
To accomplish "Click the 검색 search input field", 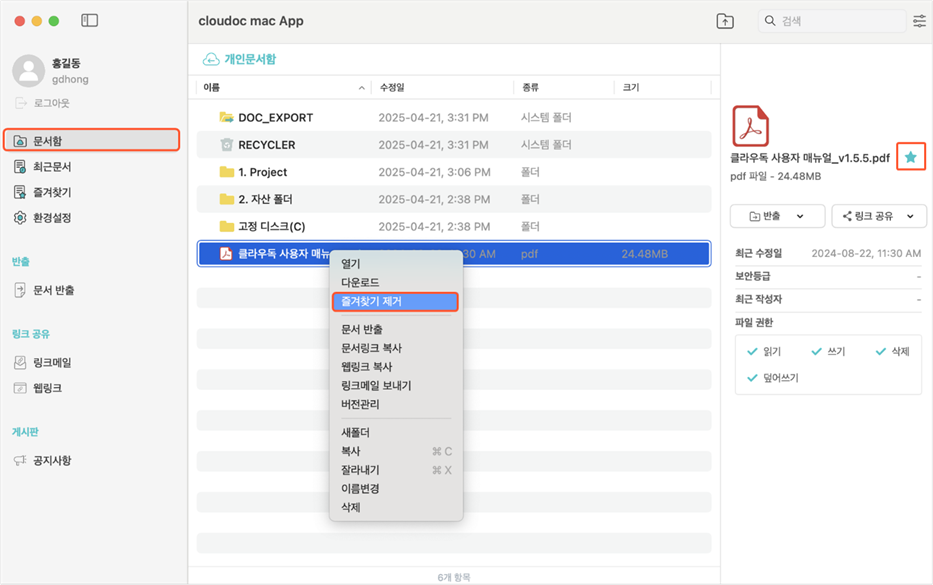I will [x=835, y=21].
